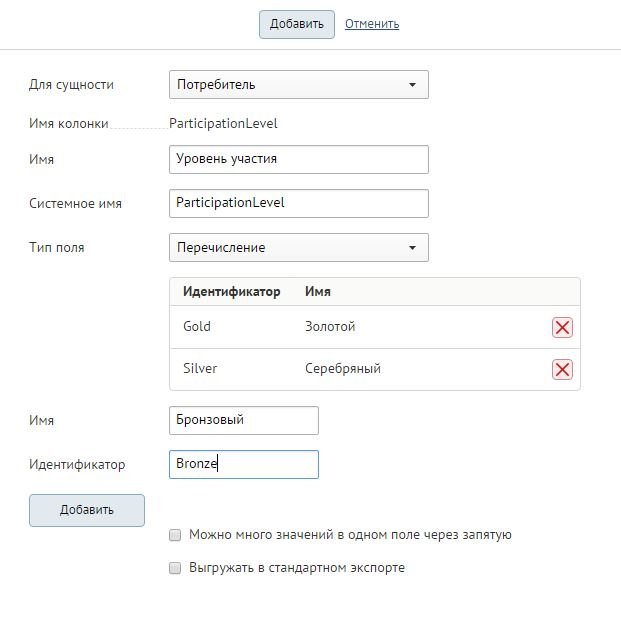Screen dimensions: 621x620
Task: Focus the name field Уровень участия
Action: [299, 159]
